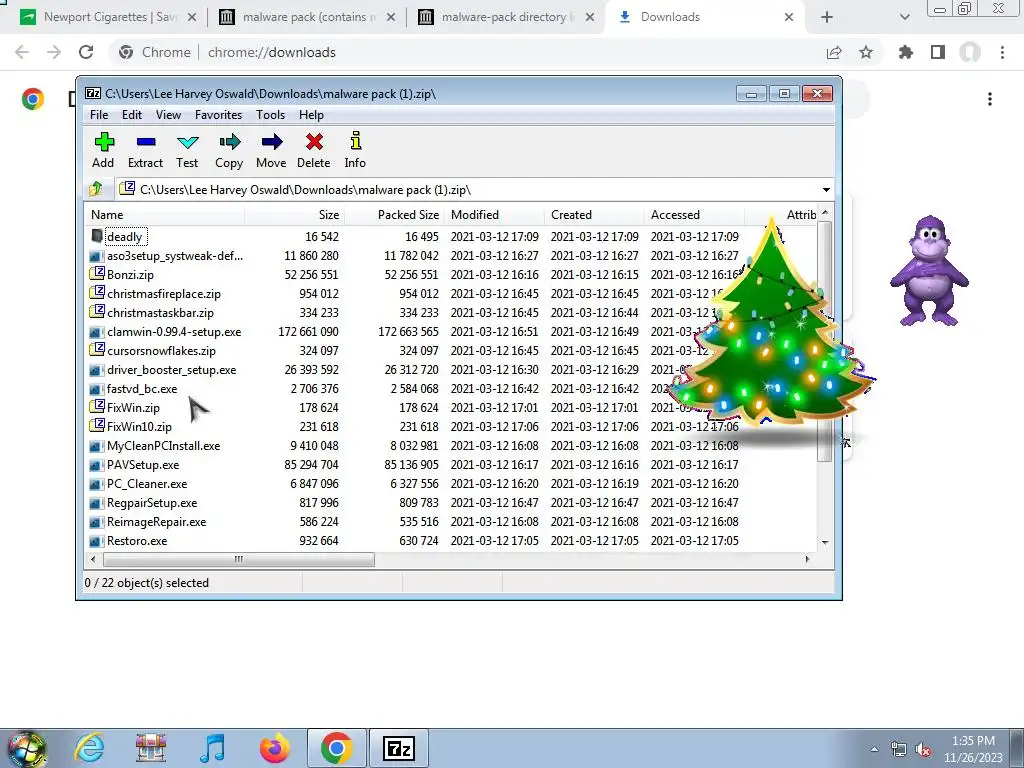Open Chrome tab search dropdown chevron

click(904, 17)
